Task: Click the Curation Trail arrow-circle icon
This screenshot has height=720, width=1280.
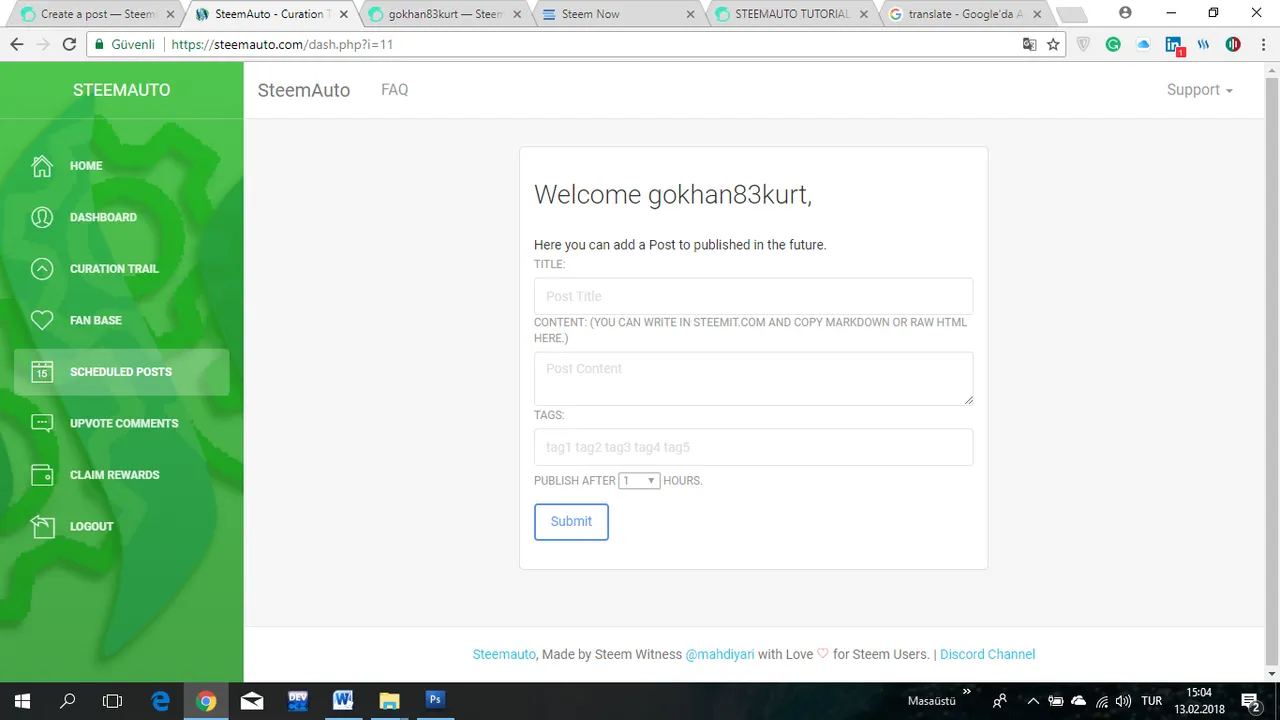Action: pos(41,269)
